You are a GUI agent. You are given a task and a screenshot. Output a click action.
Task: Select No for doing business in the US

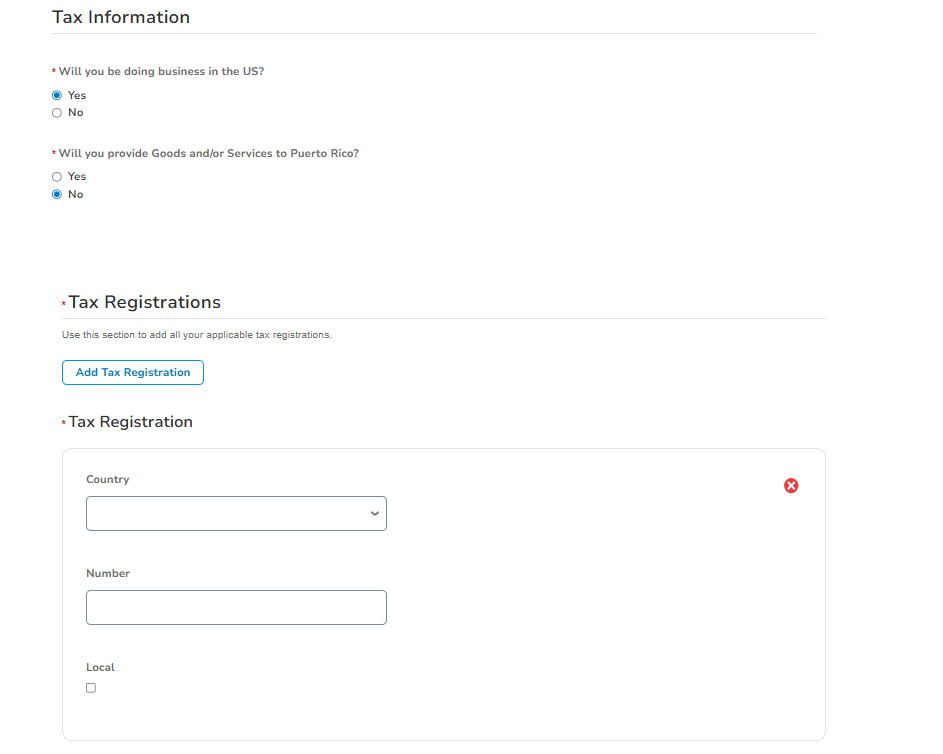coord(57,113)
